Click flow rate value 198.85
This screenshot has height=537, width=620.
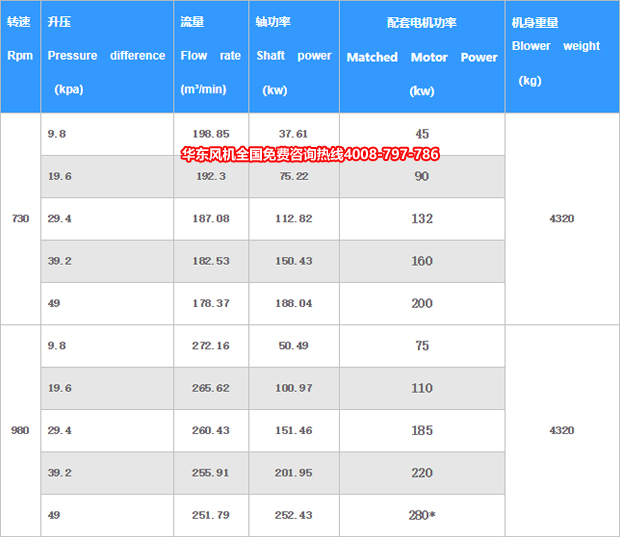210,134
